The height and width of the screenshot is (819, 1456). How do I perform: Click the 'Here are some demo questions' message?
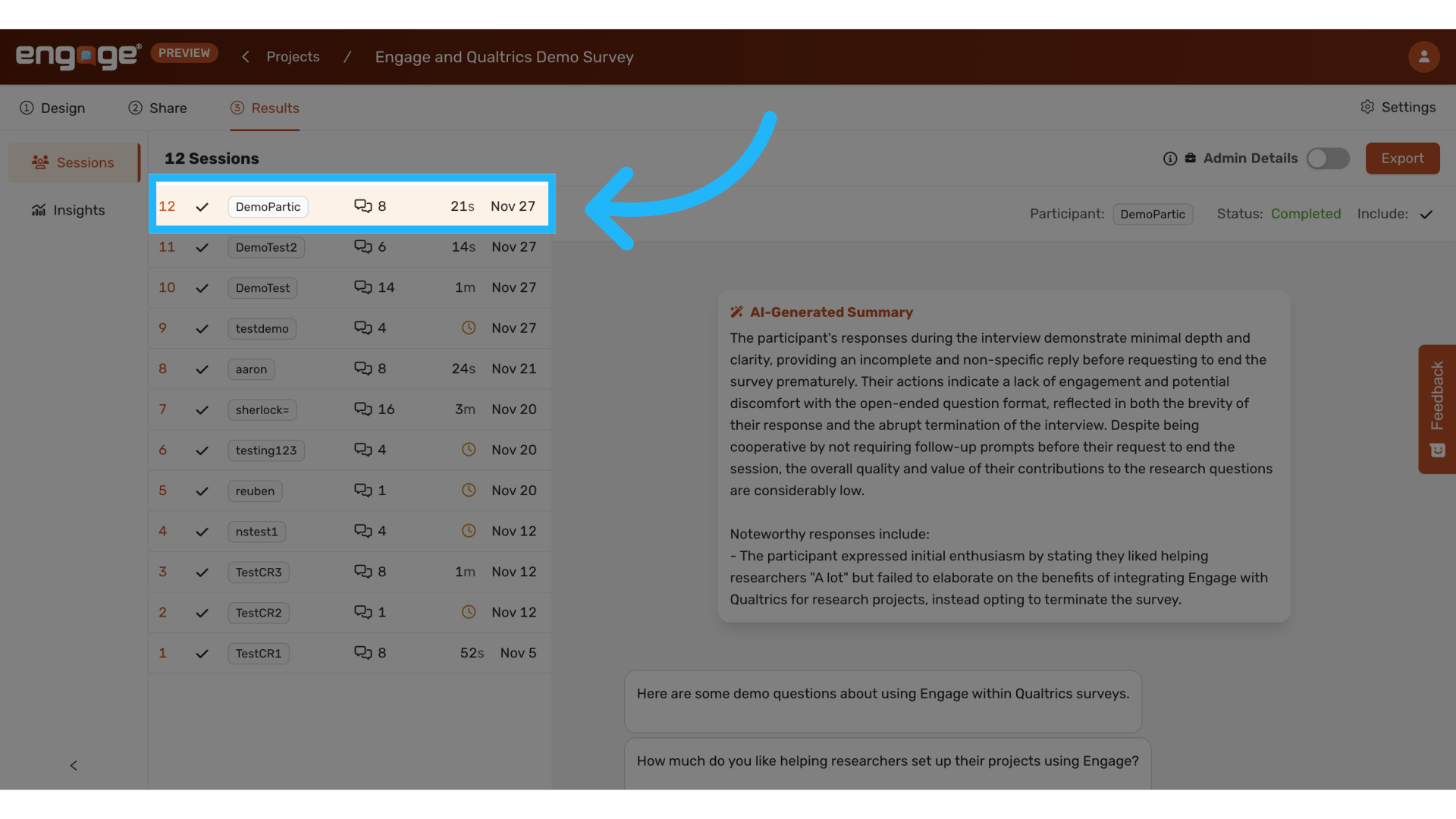click(883, 701)
